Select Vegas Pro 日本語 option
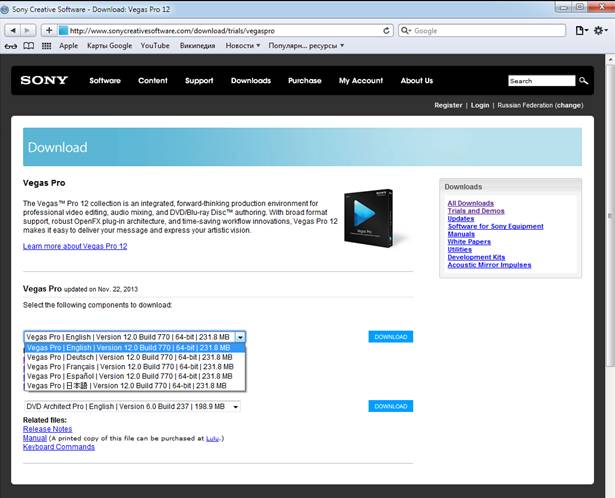 click(x=135, y=385)
